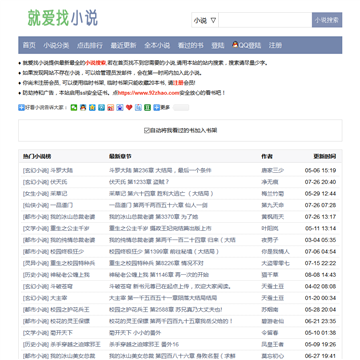
Task: Click the 就爱找小说 site logo
Action: 63,18
